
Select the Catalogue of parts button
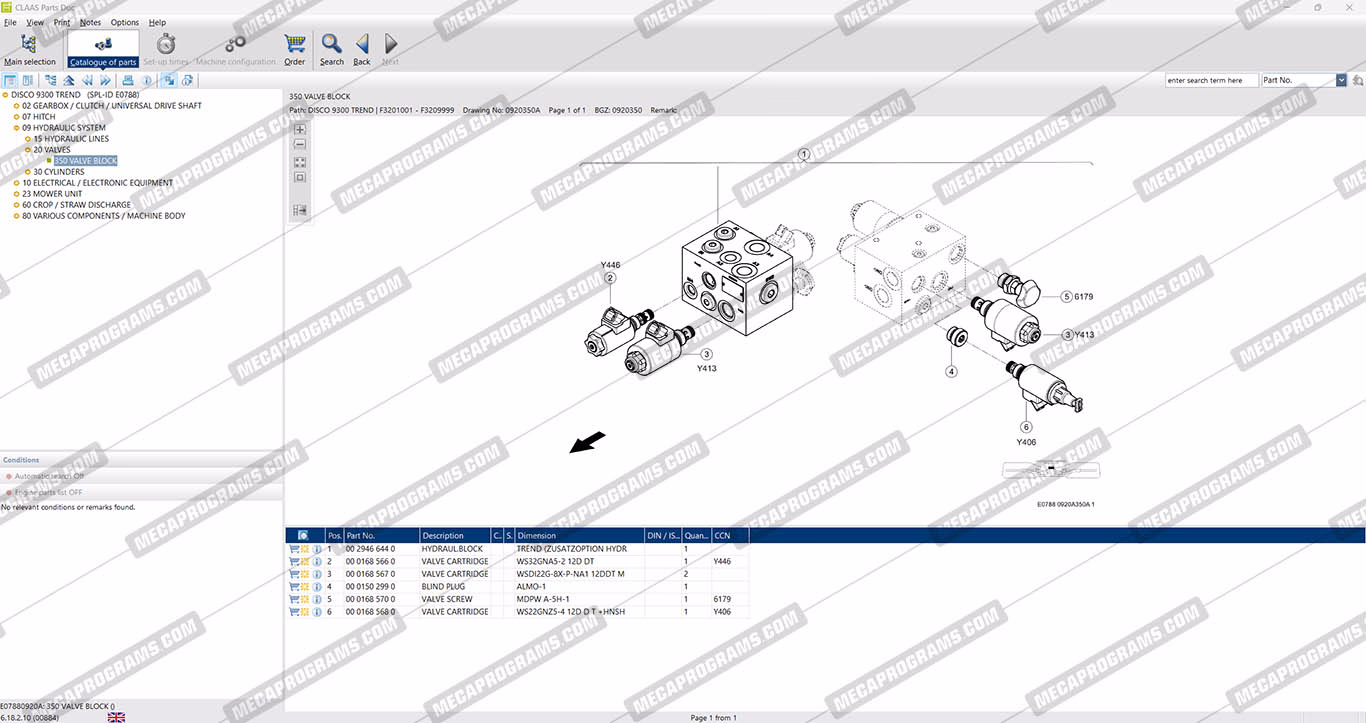tap(103, 49)
